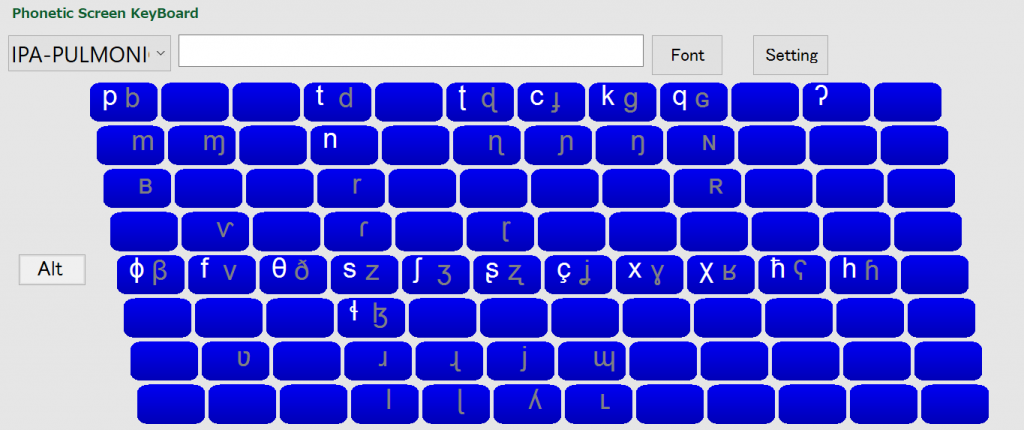Tap the retroflex approximant 'ɻ' key

tap(449, 361)
